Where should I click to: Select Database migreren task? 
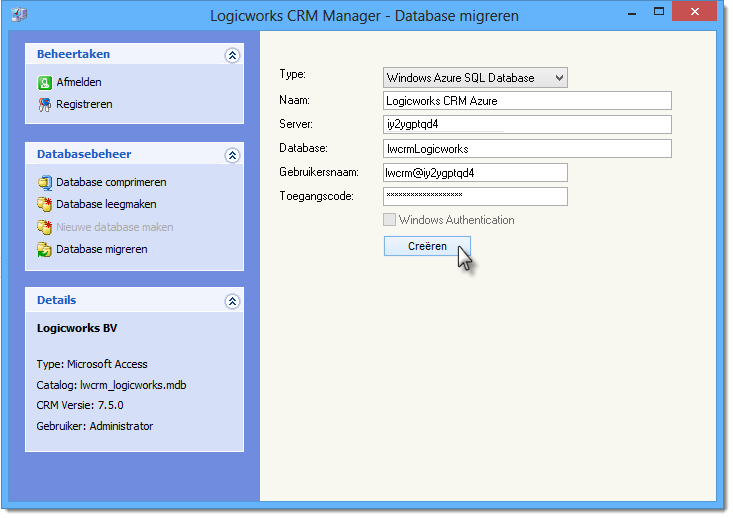click(101, 249)
